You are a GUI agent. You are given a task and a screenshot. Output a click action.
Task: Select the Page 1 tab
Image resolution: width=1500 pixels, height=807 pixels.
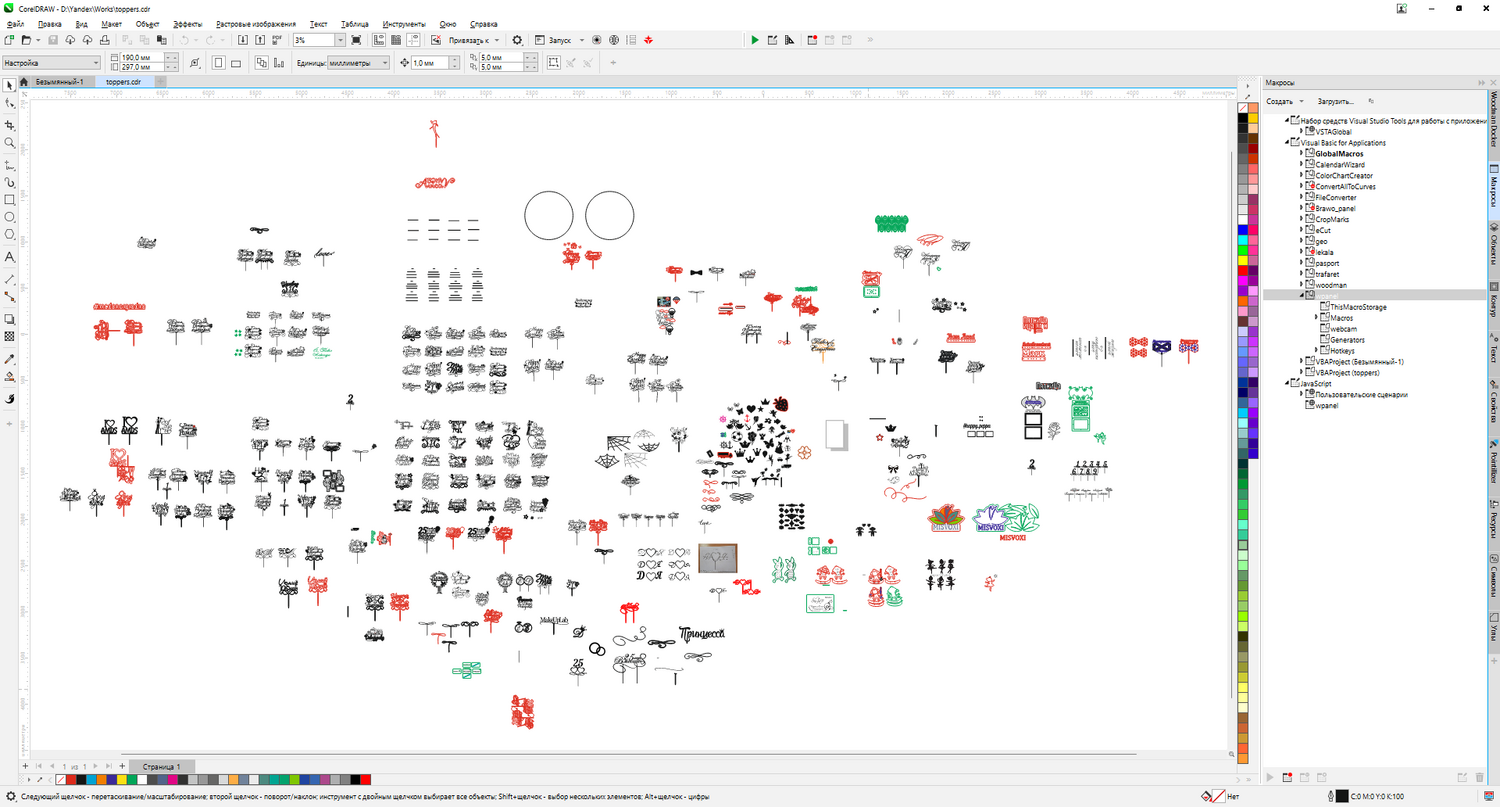(160, 767)
